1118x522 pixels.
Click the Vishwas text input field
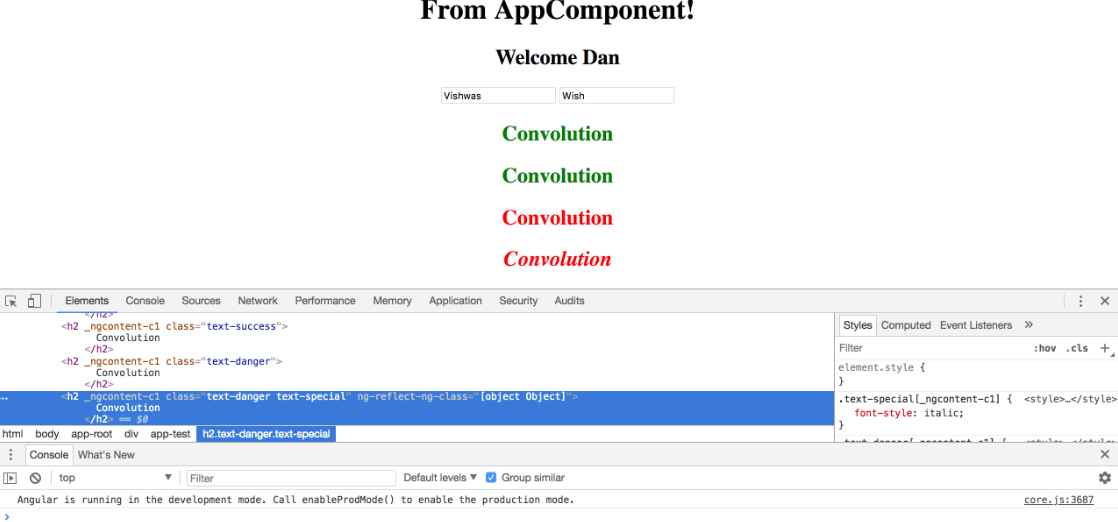click(498, 96)
